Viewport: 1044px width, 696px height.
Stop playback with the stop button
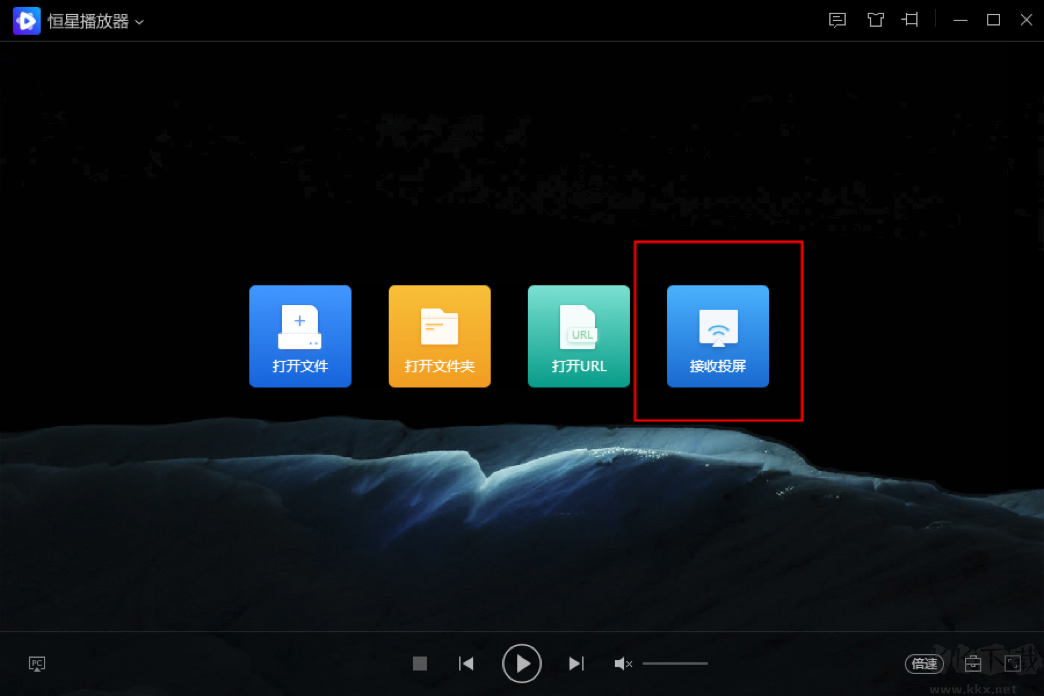coord(420,663)
